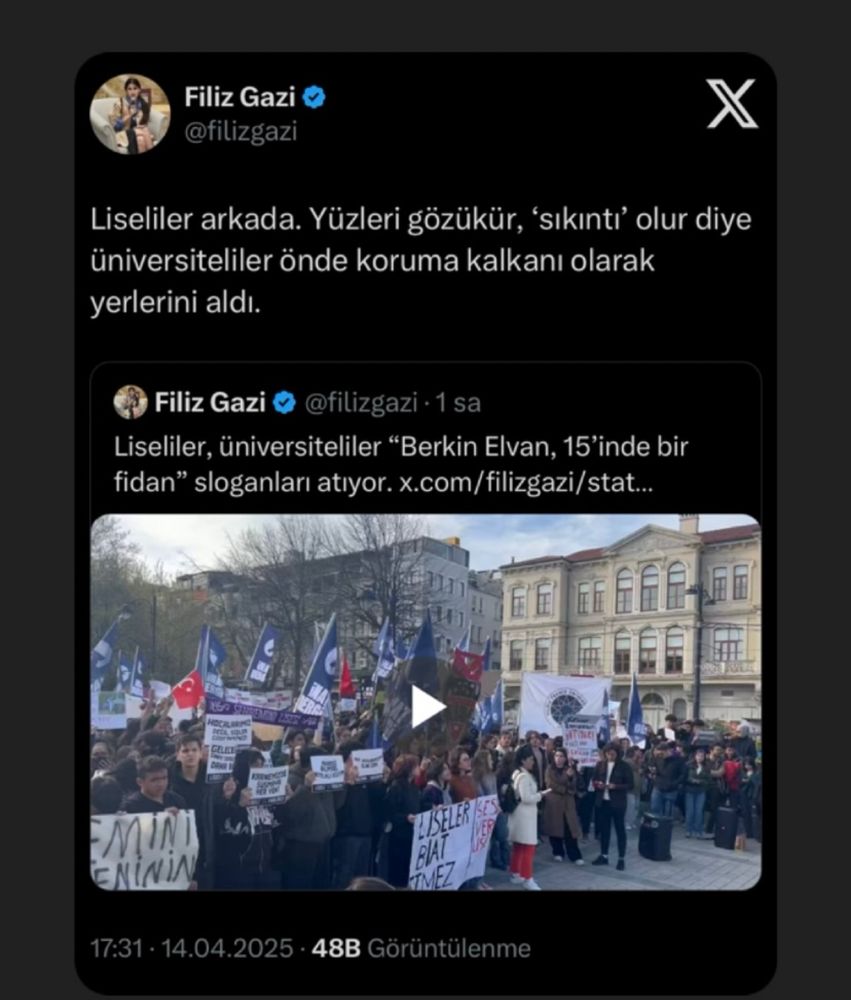The width and height of the screenshot is (851, 1000).
Task: Open the @filizgazi handle under the main name
Action: coord(240,132)
